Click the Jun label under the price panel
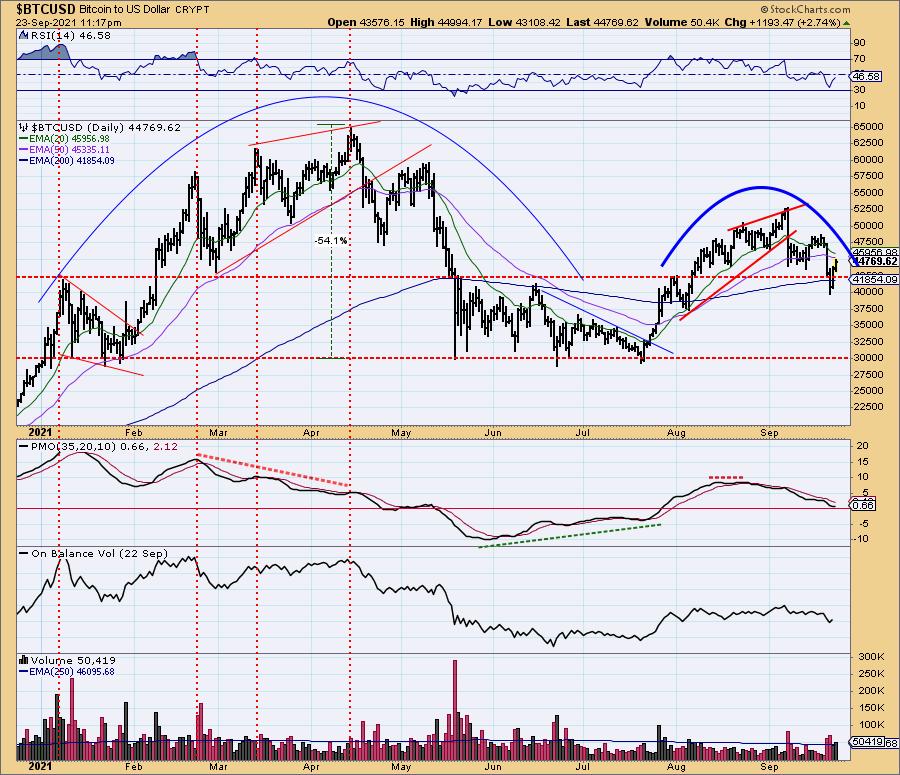 tap(492, 433)
